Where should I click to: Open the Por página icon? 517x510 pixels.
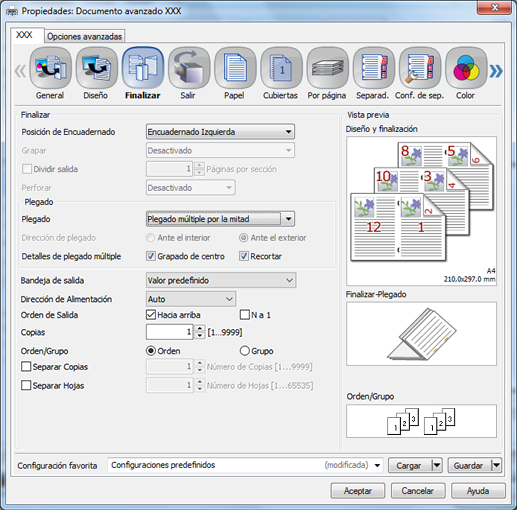tap(328, 68)
